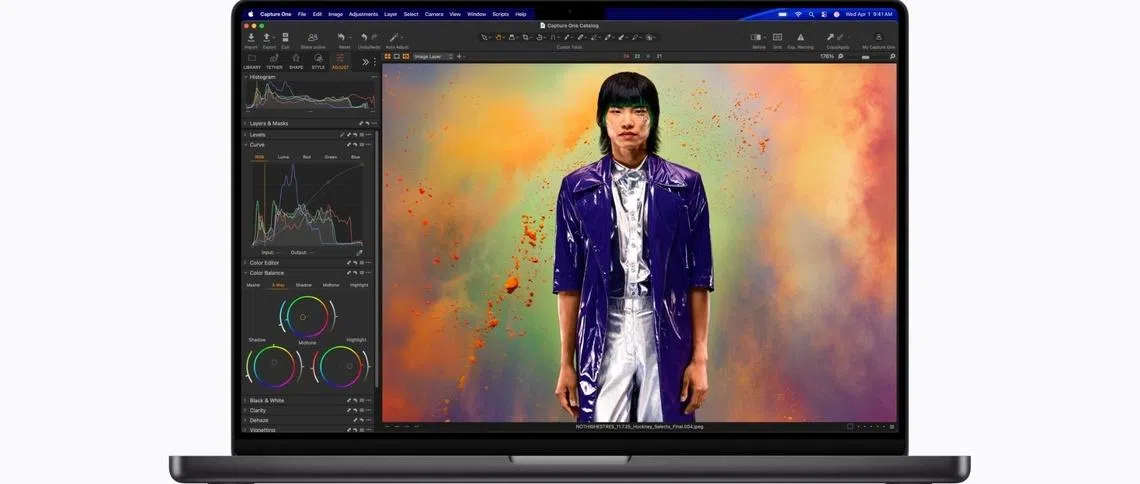Open the Scripts menu
1140x484 pixels.
500,14
